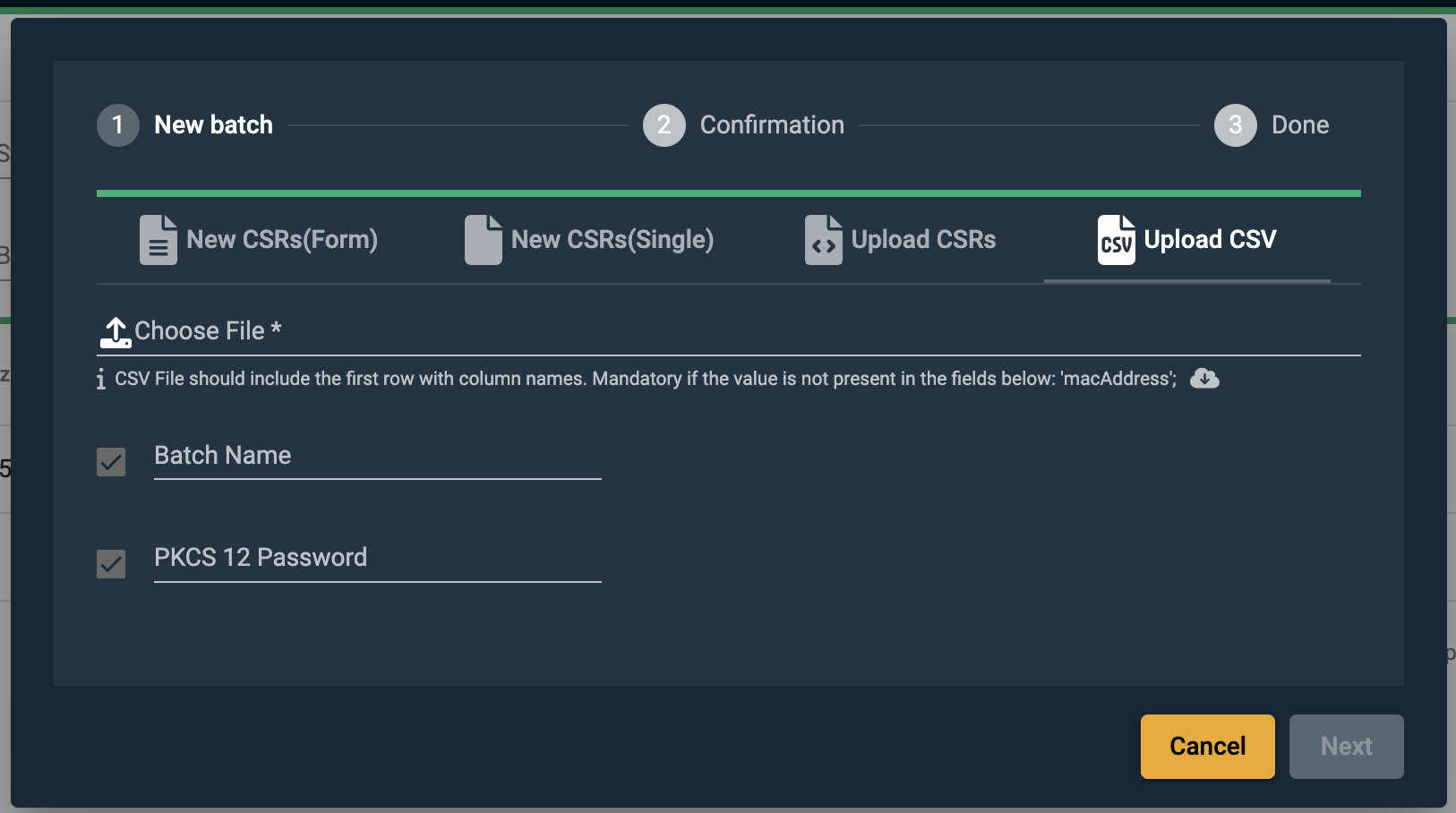Download the CSV template via the cloud icon

point(1206,378)
